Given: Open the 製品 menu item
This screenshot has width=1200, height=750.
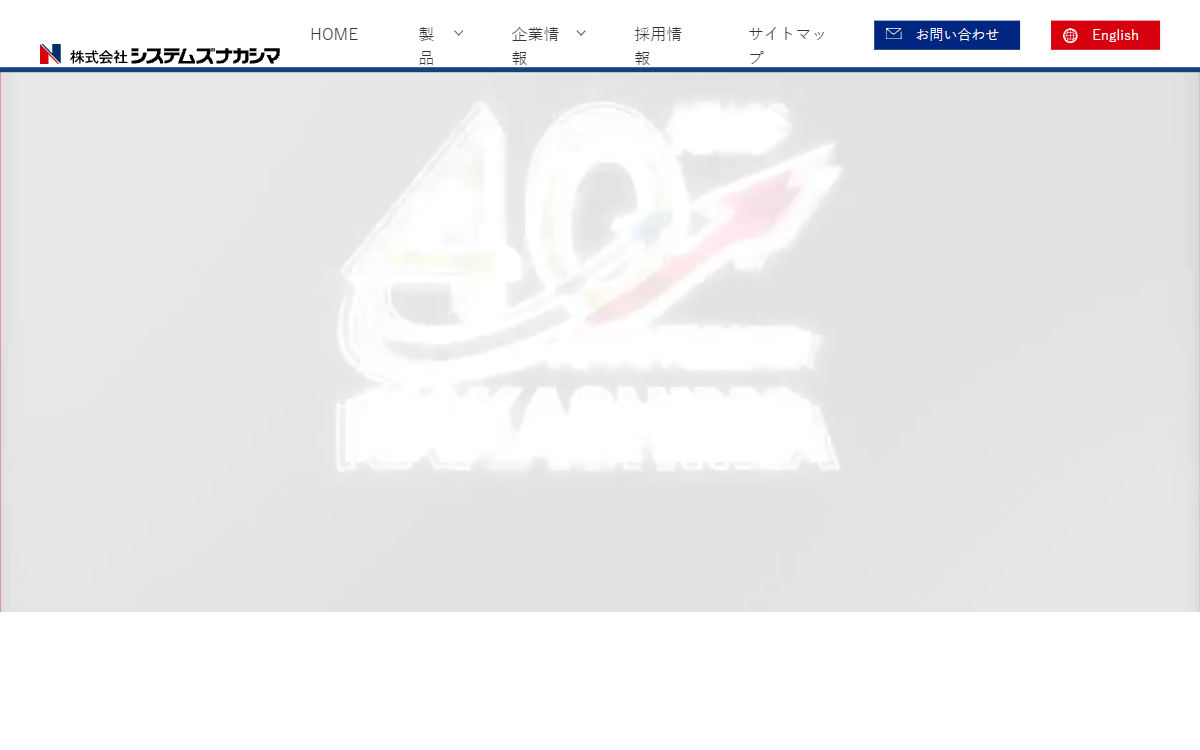Looking at the screenshot, I should 427,46.
